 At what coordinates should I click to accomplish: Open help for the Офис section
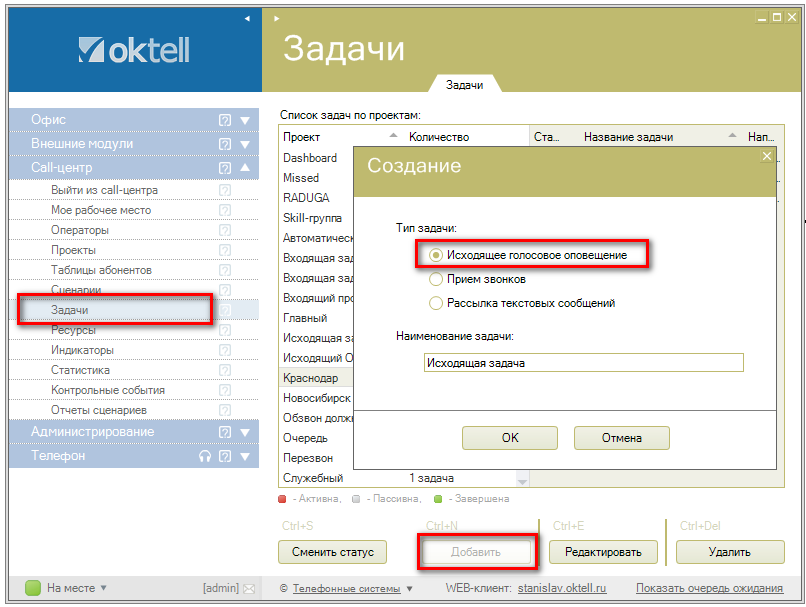click(x=225, y=120)
